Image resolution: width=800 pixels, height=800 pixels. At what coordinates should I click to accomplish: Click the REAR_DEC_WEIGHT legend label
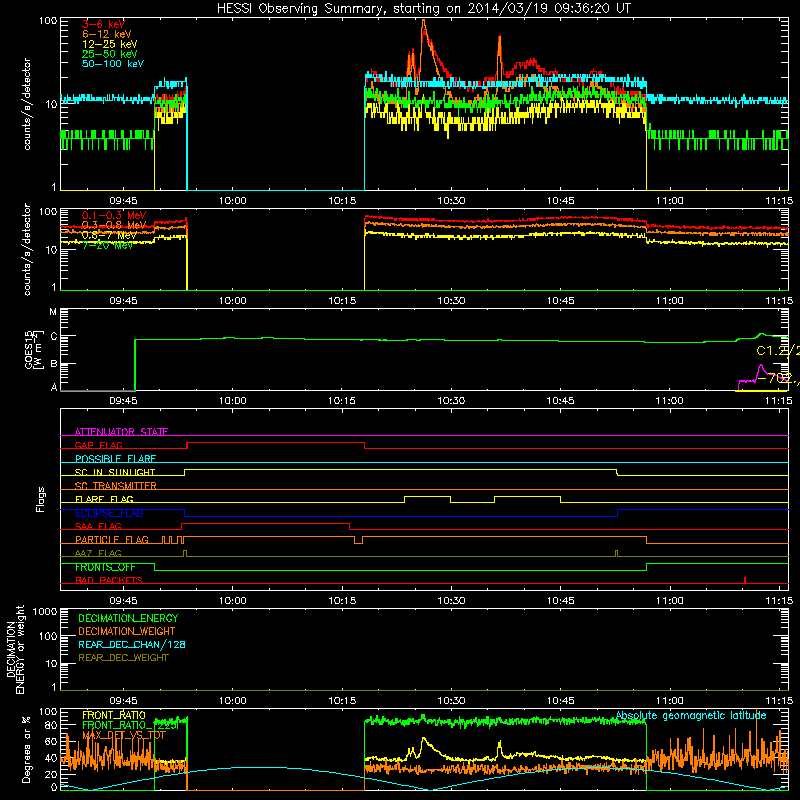123,658
